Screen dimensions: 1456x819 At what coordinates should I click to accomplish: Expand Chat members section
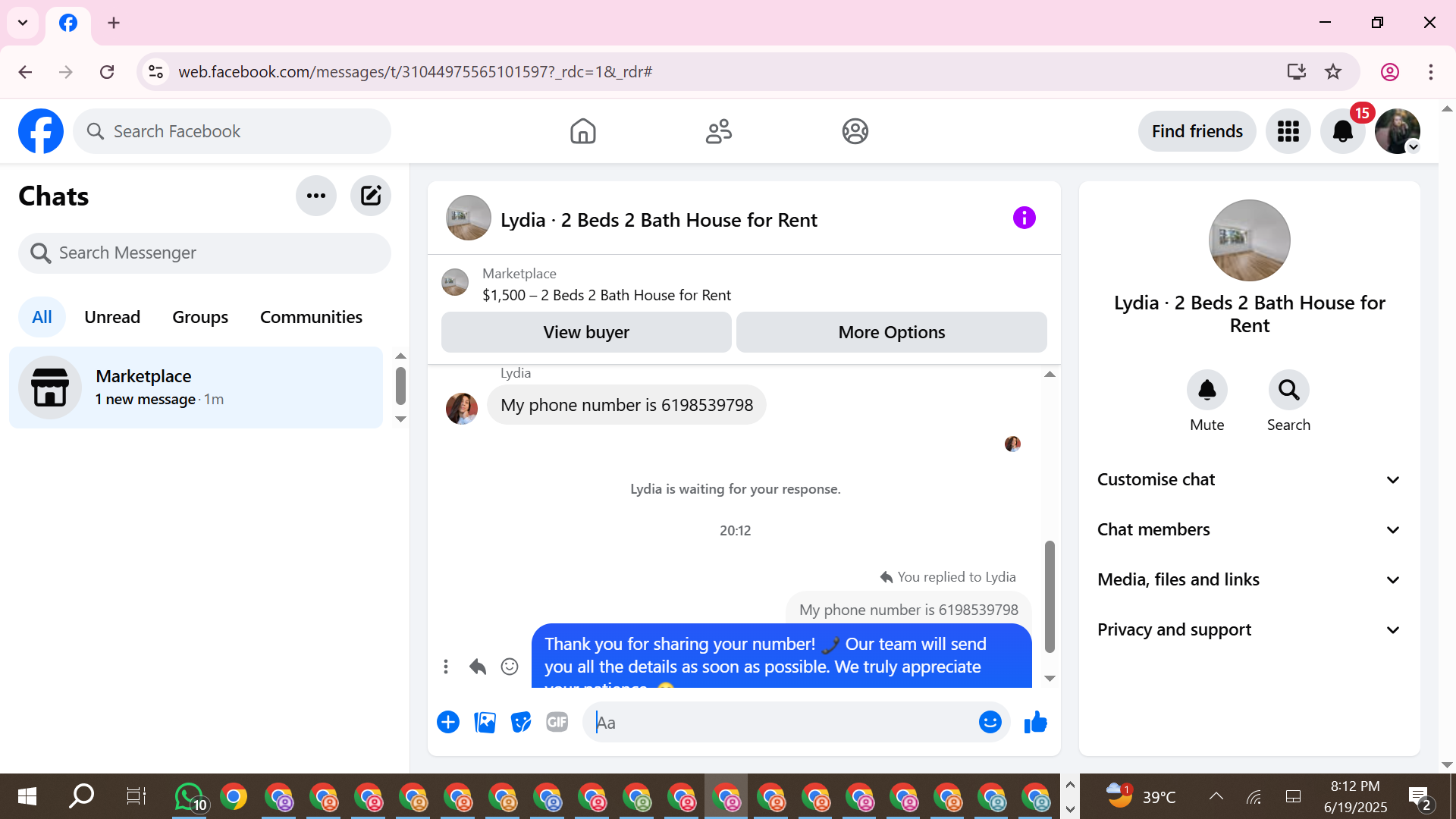pyautogui.click(x=1249, y=529)
